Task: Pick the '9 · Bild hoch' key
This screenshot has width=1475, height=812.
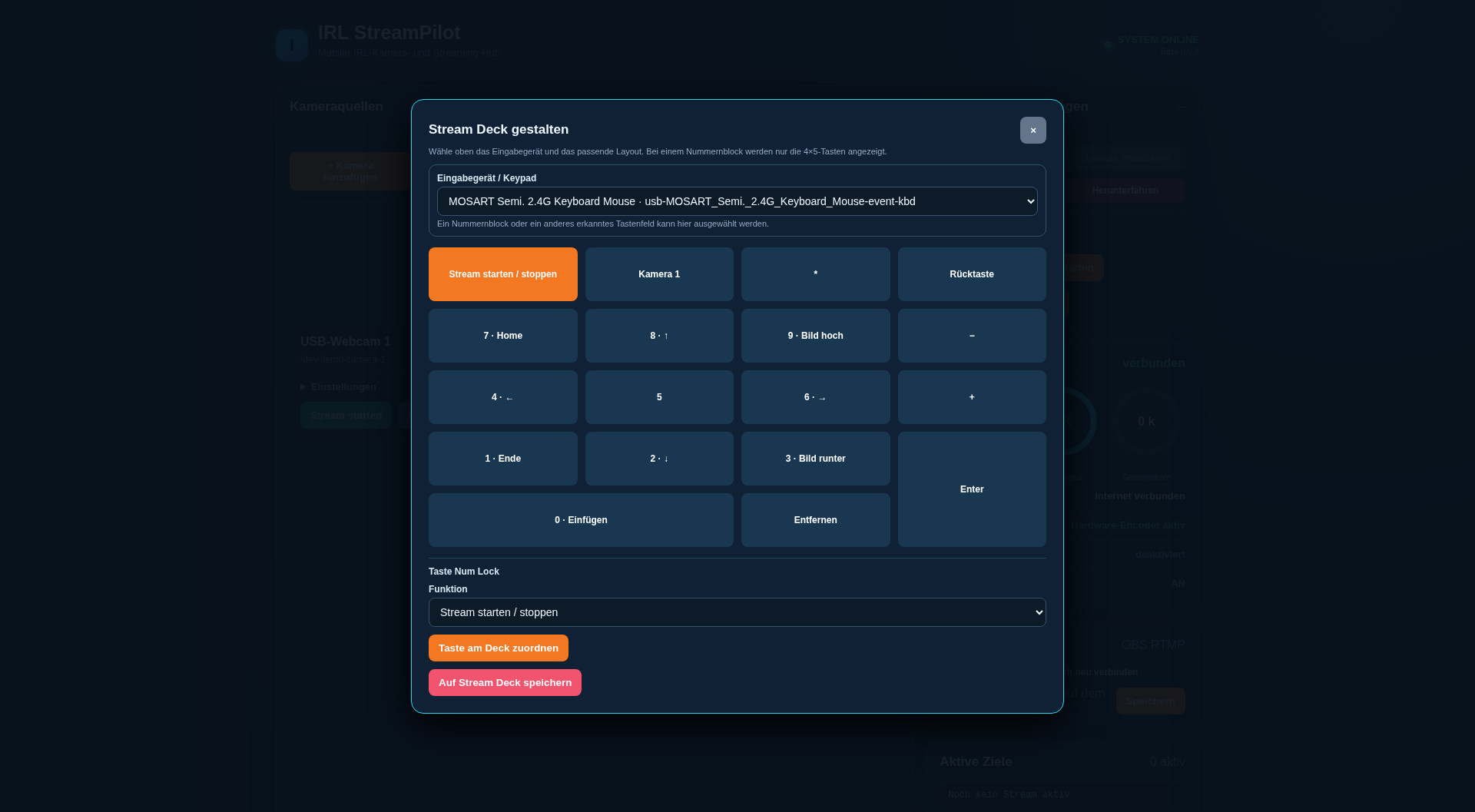Action: click(x=816, y=336)
